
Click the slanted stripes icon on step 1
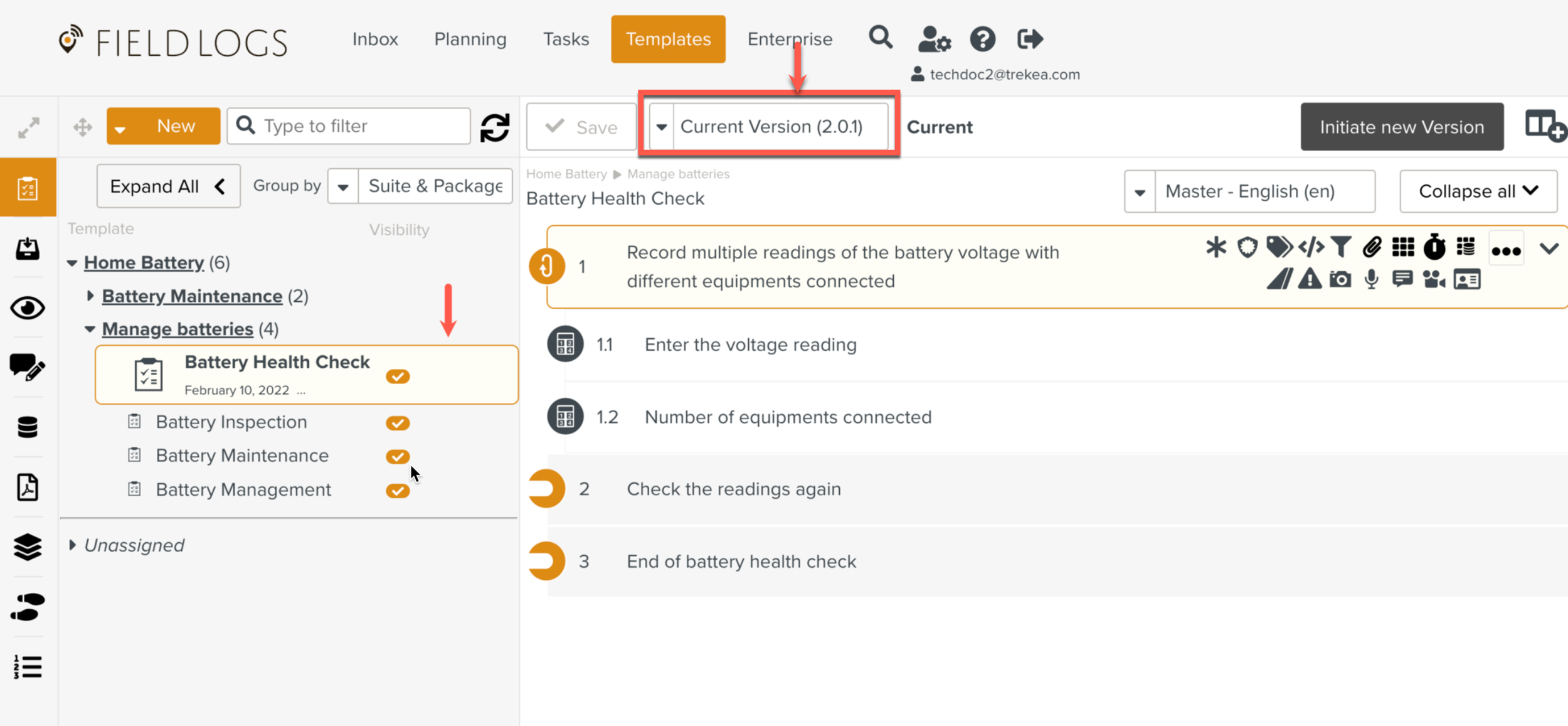(x=1279, y=279)
